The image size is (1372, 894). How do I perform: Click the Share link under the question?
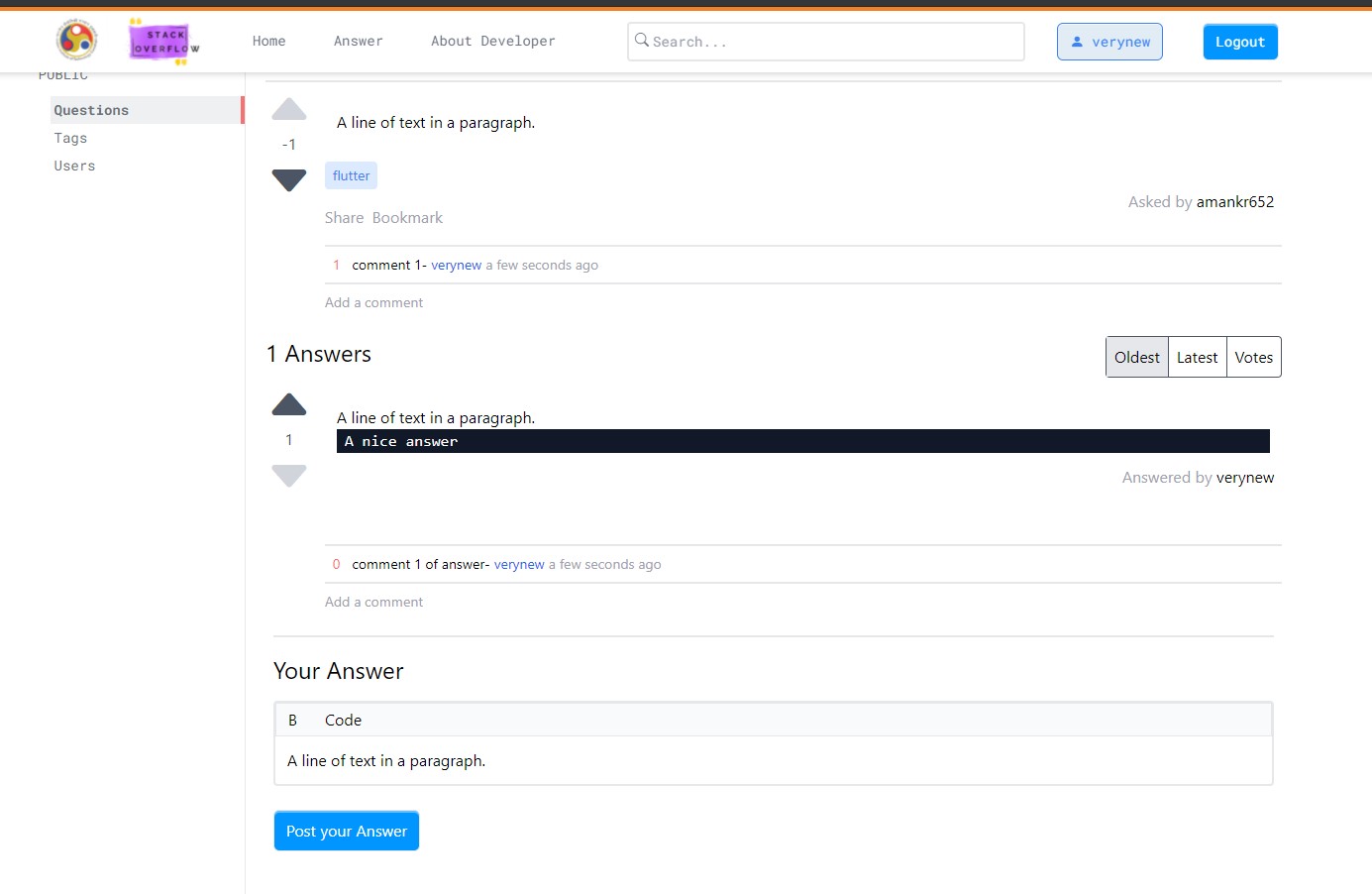[x=345, y=218]
